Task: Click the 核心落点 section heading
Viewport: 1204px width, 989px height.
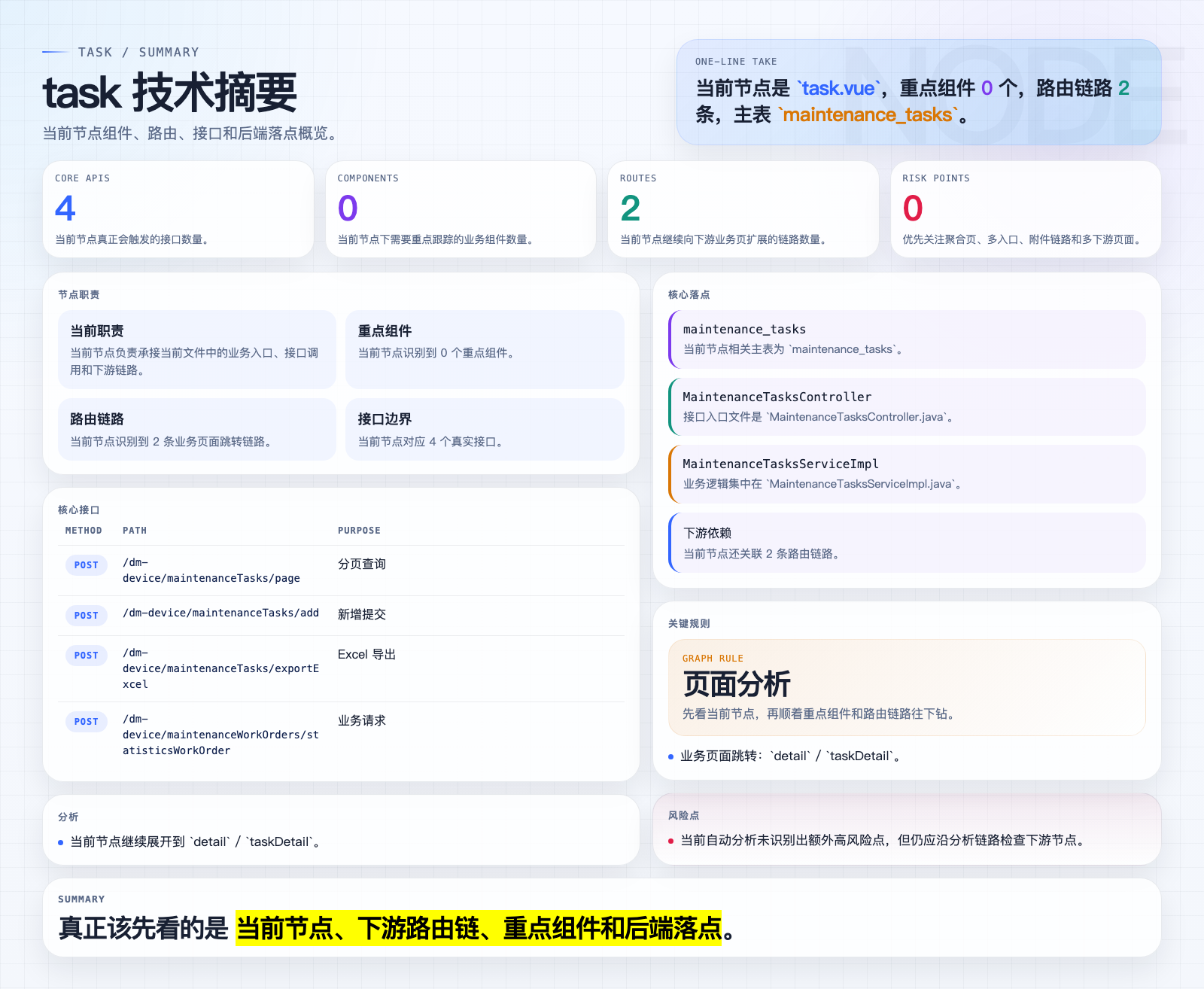Action: point(689,294)
